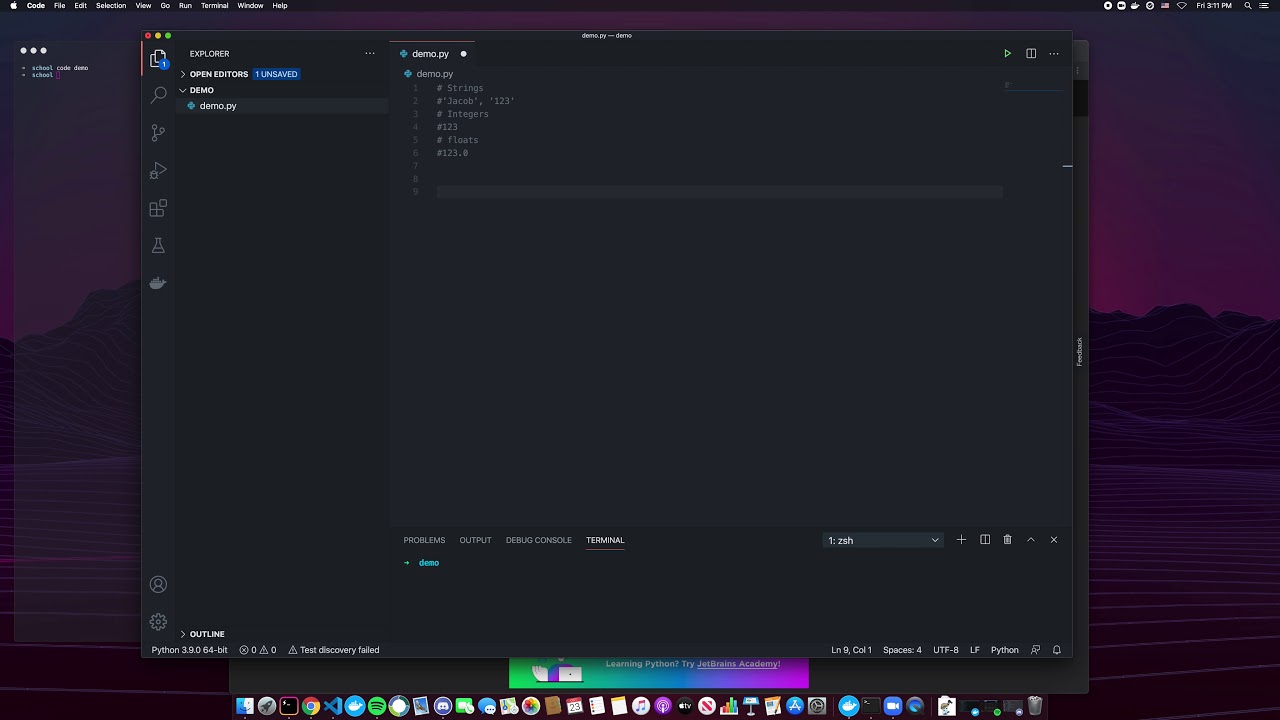Select Python language mode in status bar
Screen dimensions: 1280x720
[x=1005, y=650]
